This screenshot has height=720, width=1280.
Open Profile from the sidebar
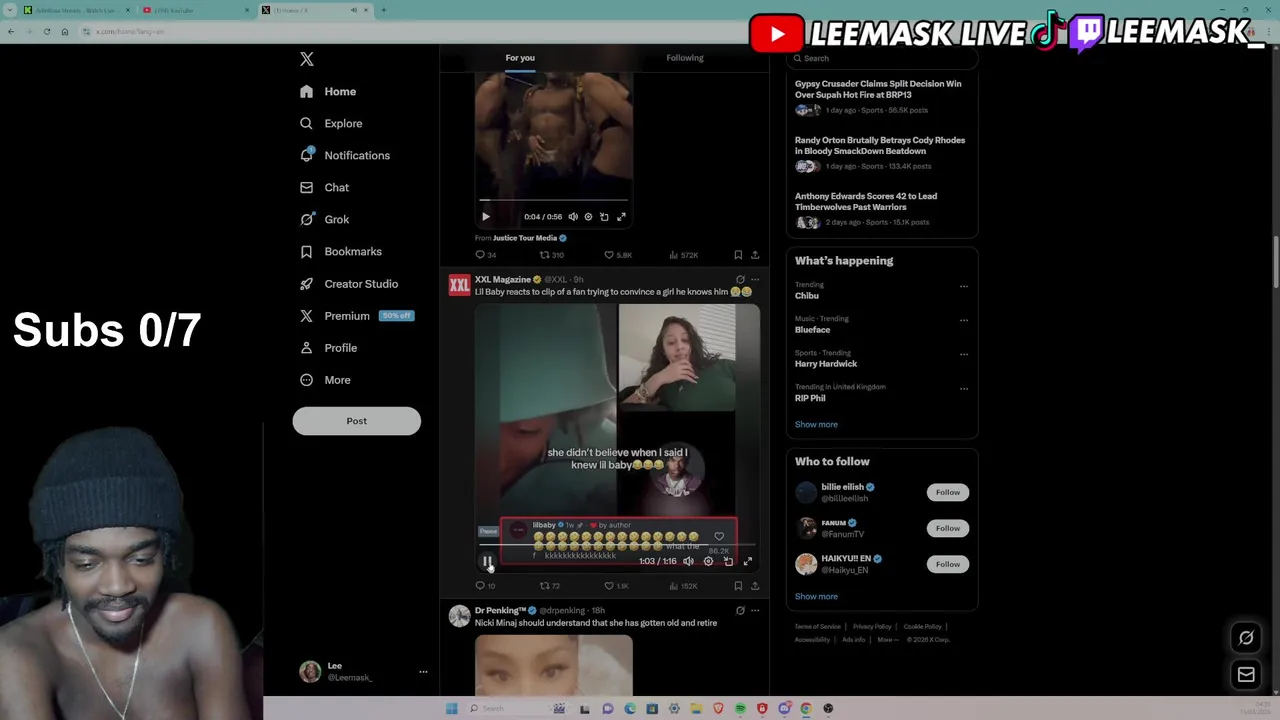(329, 347)
